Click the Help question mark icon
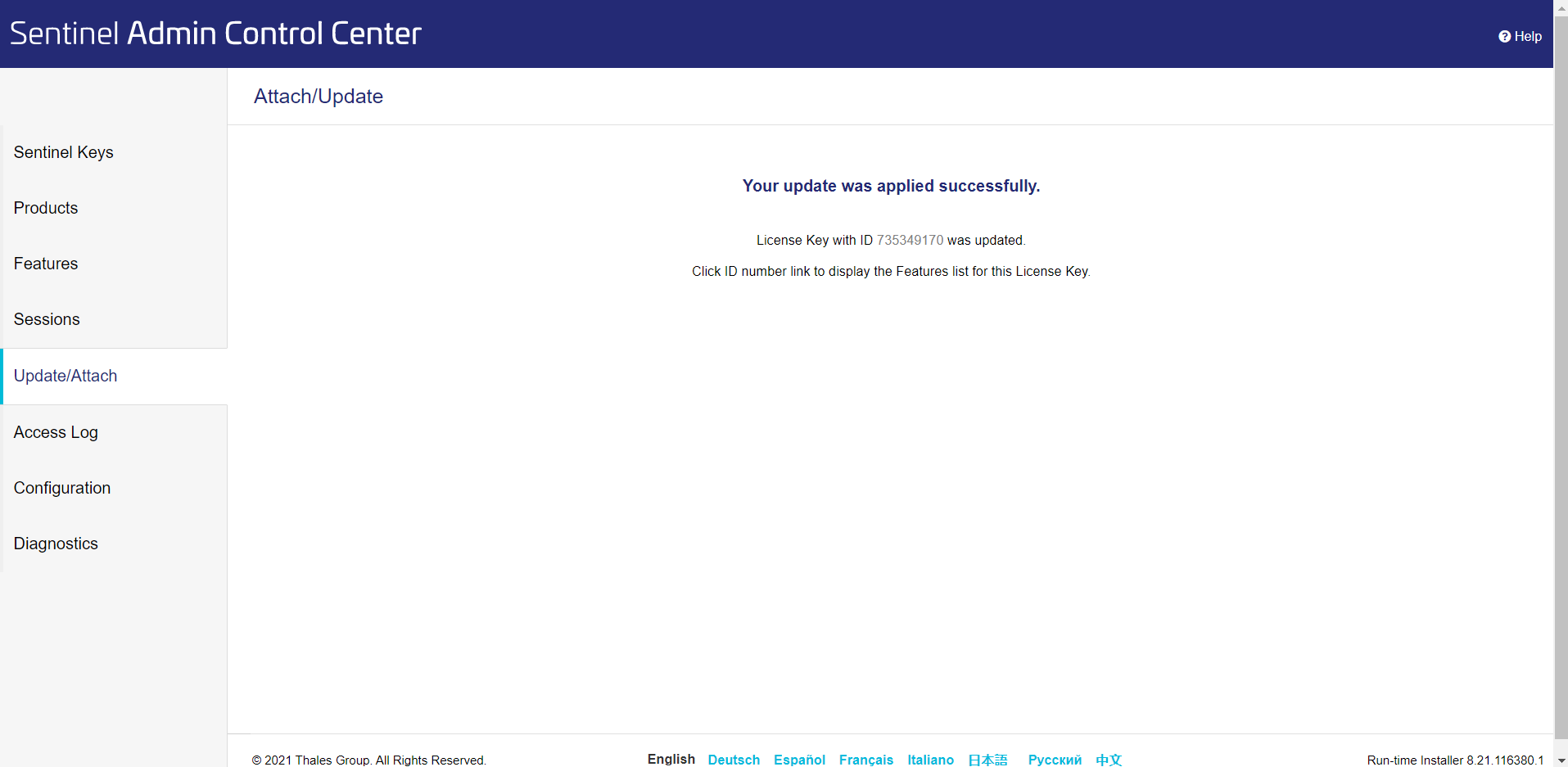The width and height of the screenshot is (1568, 767). [x=1504, y=37]
